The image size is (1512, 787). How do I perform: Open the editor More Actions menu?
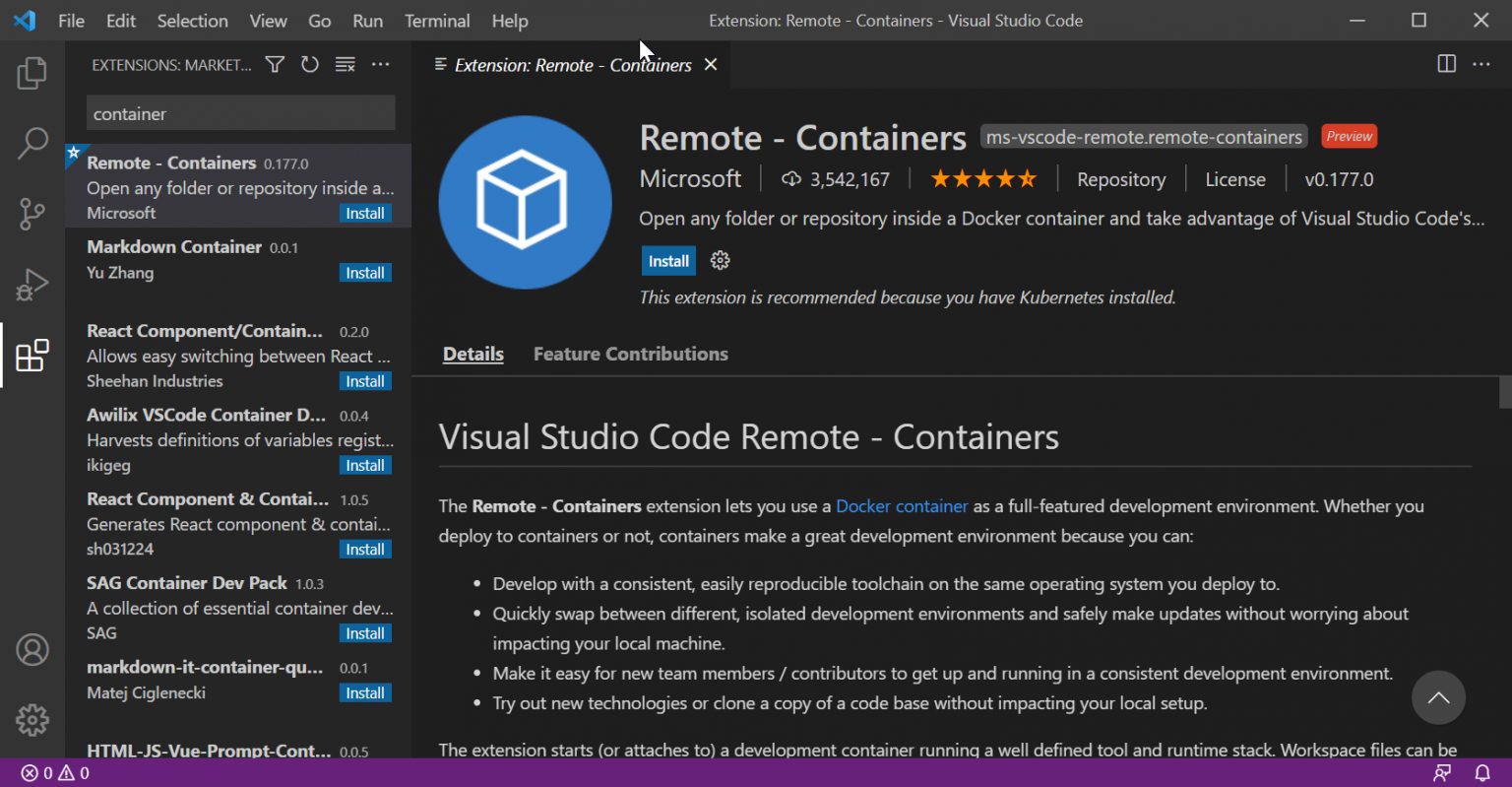coord(1481,63)
